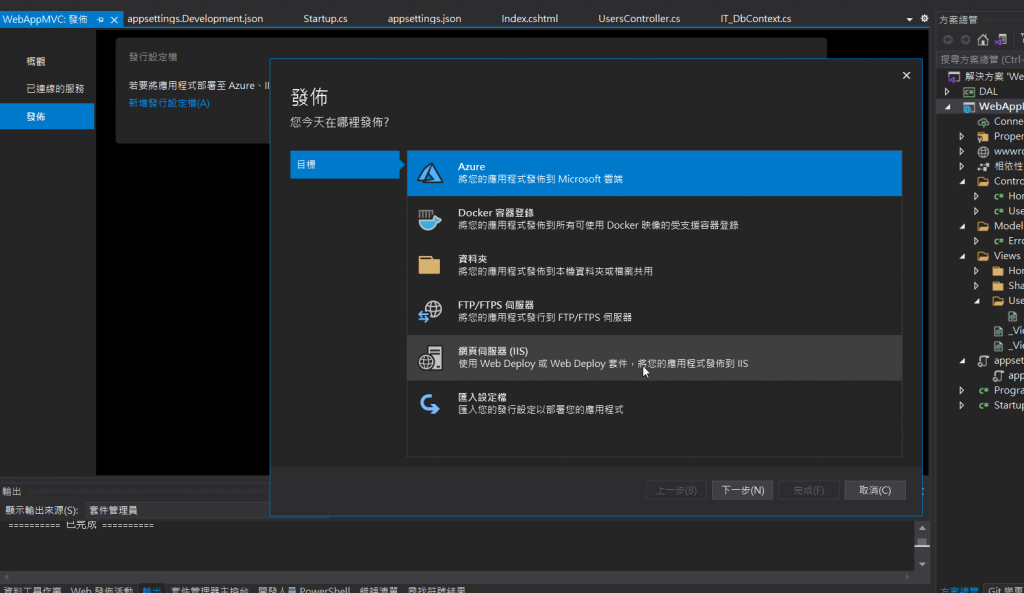Click the output panel scroll-up arrow

click(922, 528)
